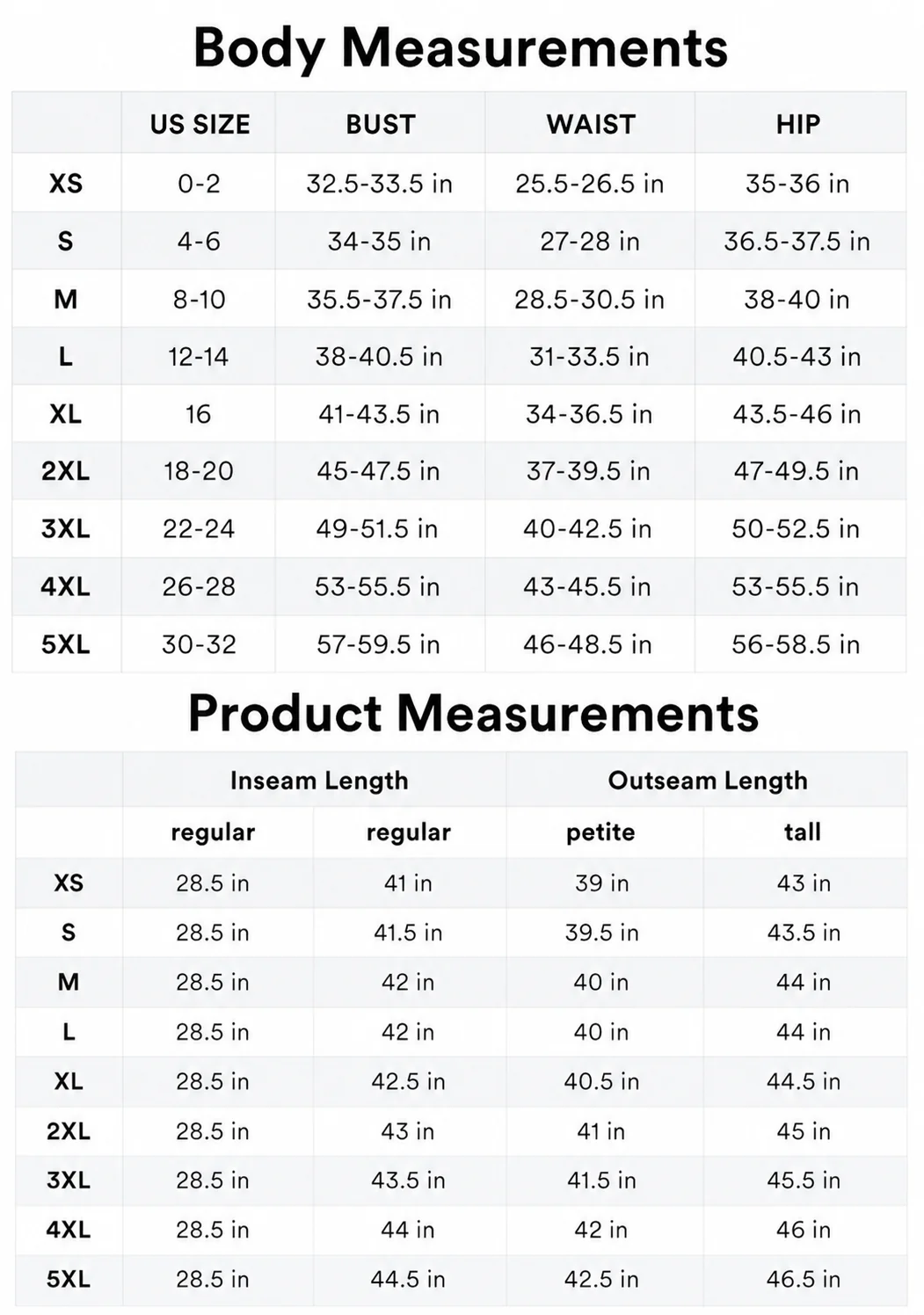
Task: Select the WAIST column header
Action: coord(591,125)
